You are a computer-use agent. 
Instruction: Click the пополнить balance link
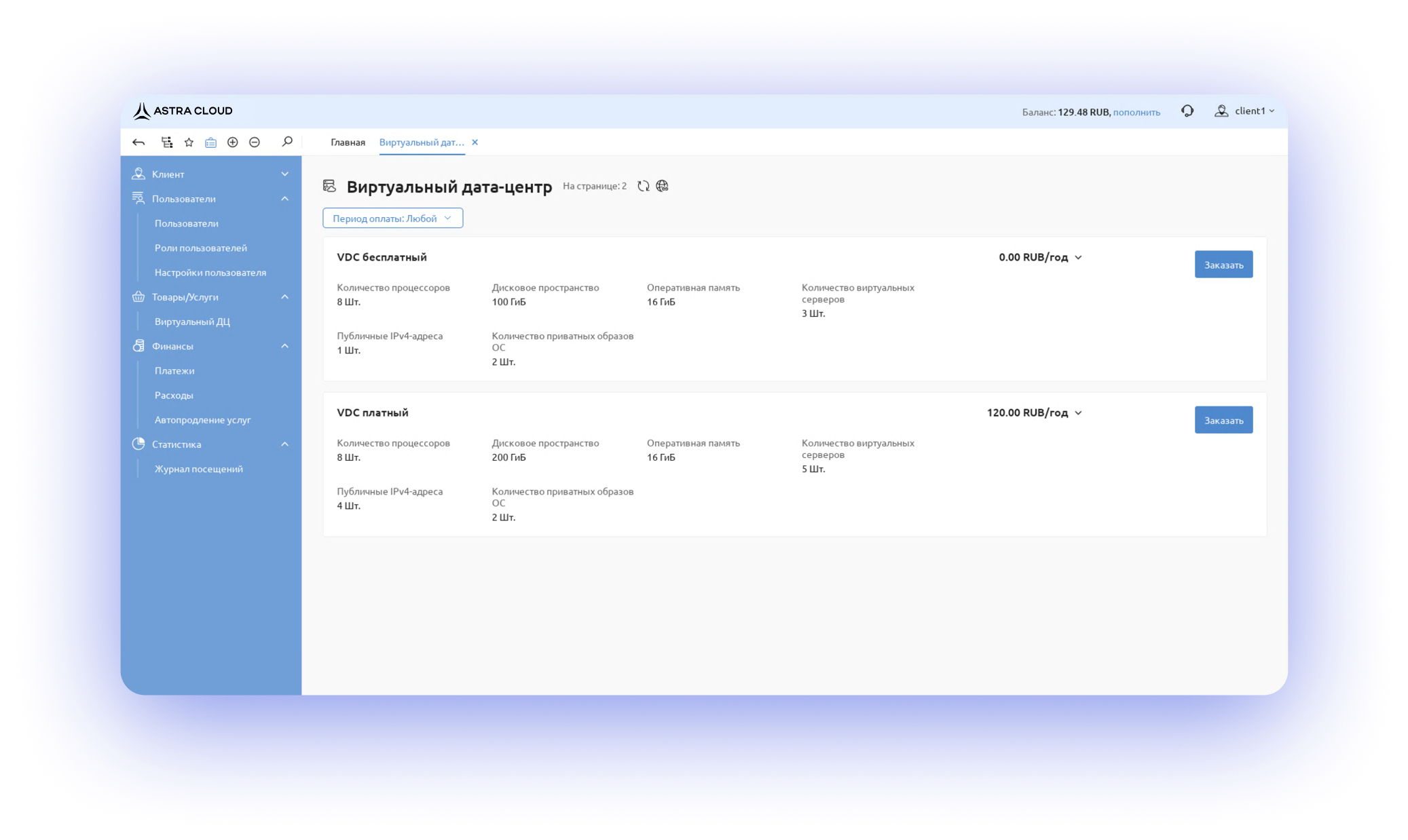click(x=1136, y=112)
